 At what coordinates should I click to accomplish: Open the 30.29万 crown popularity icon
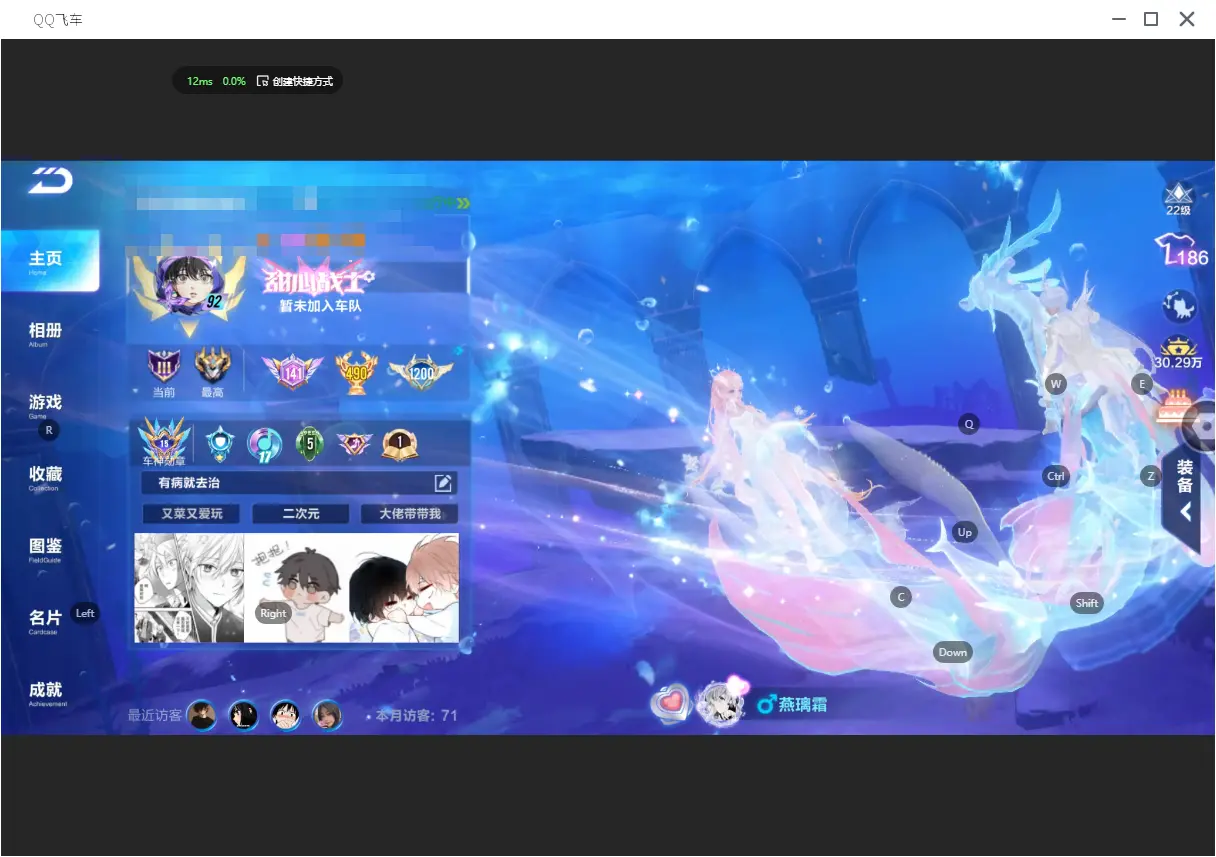pyautogui.click(x=1178, y=352)
